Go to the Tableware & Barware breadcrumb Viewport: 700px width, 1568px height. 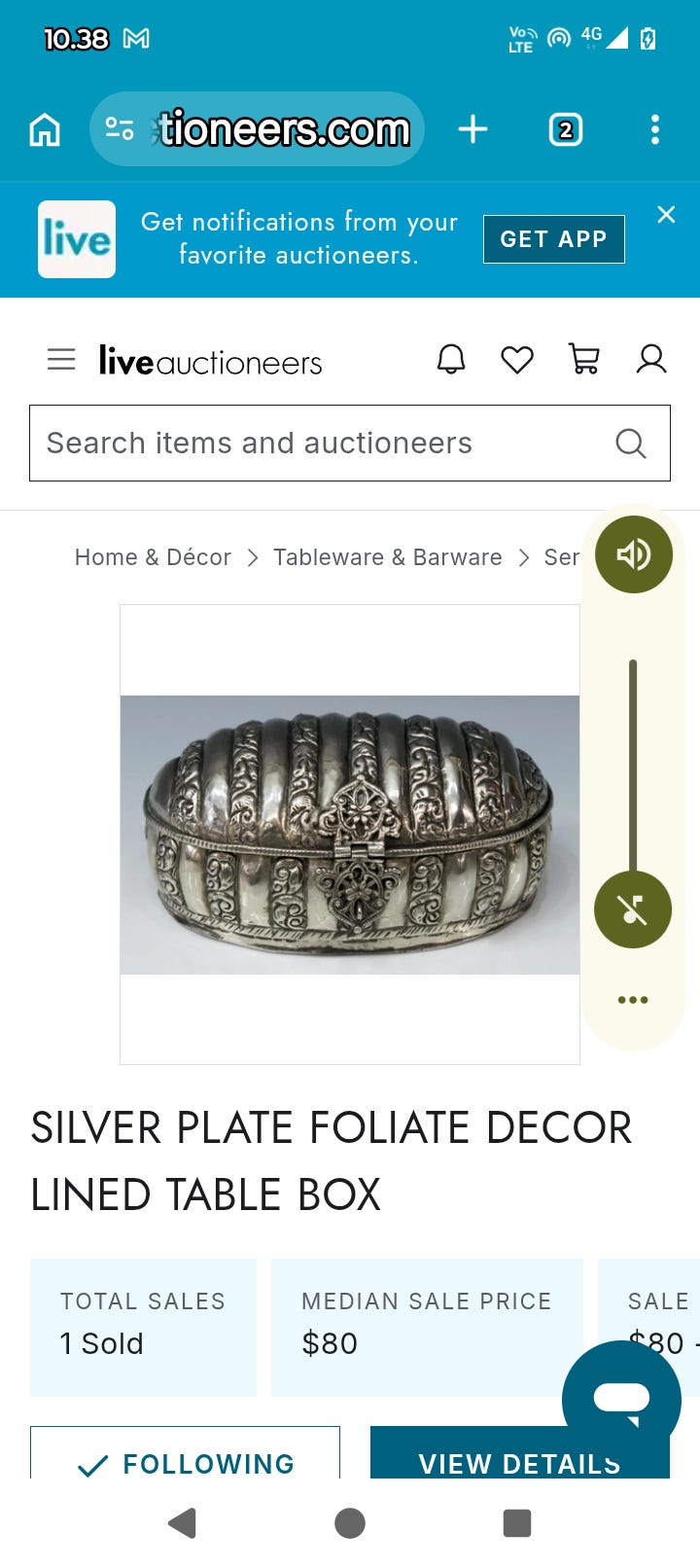pyautogui.click(x=387, y=557)
